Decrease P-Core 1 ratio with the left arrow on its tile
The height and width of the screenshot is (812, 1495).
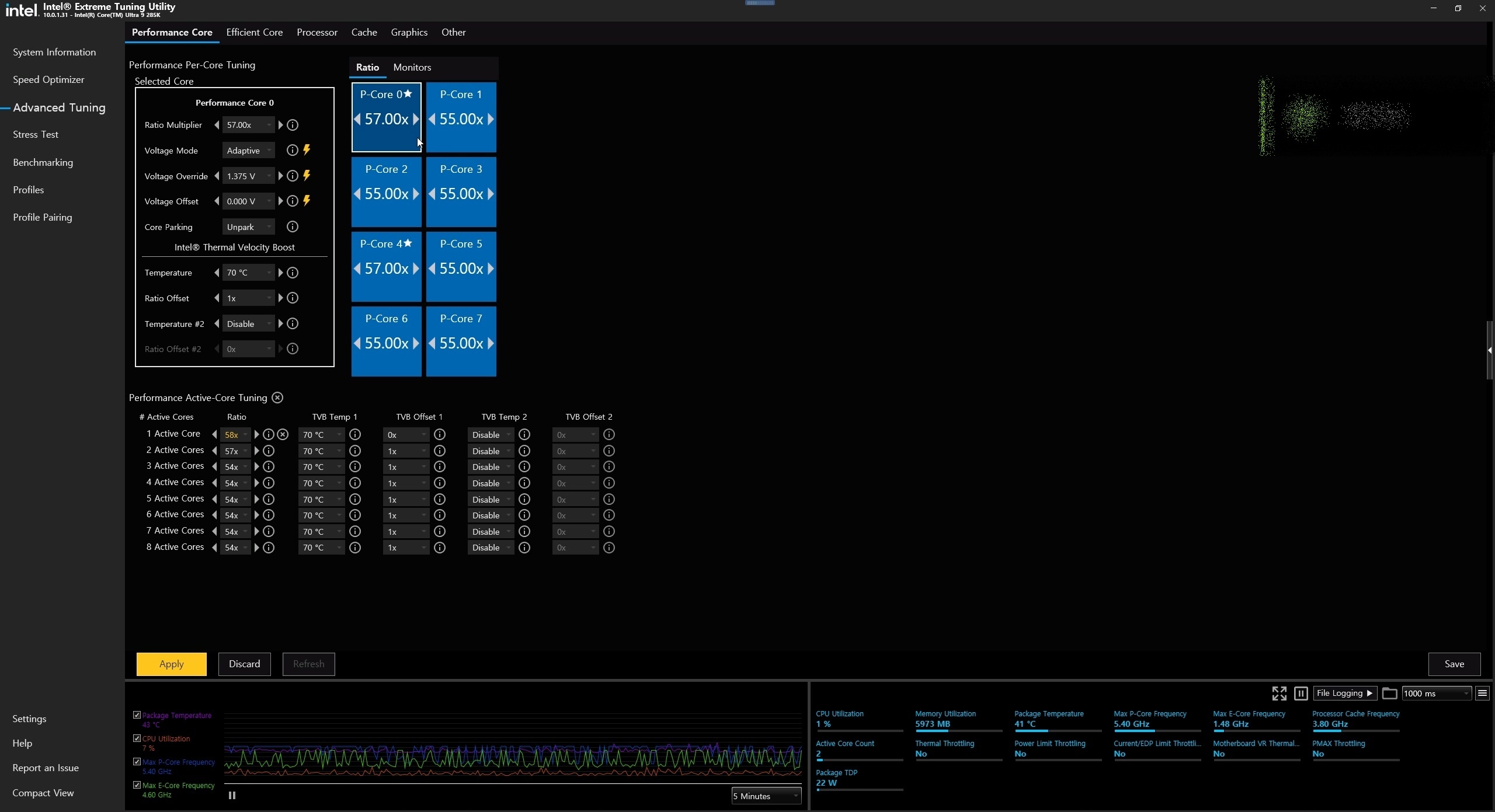coord(432,119)
